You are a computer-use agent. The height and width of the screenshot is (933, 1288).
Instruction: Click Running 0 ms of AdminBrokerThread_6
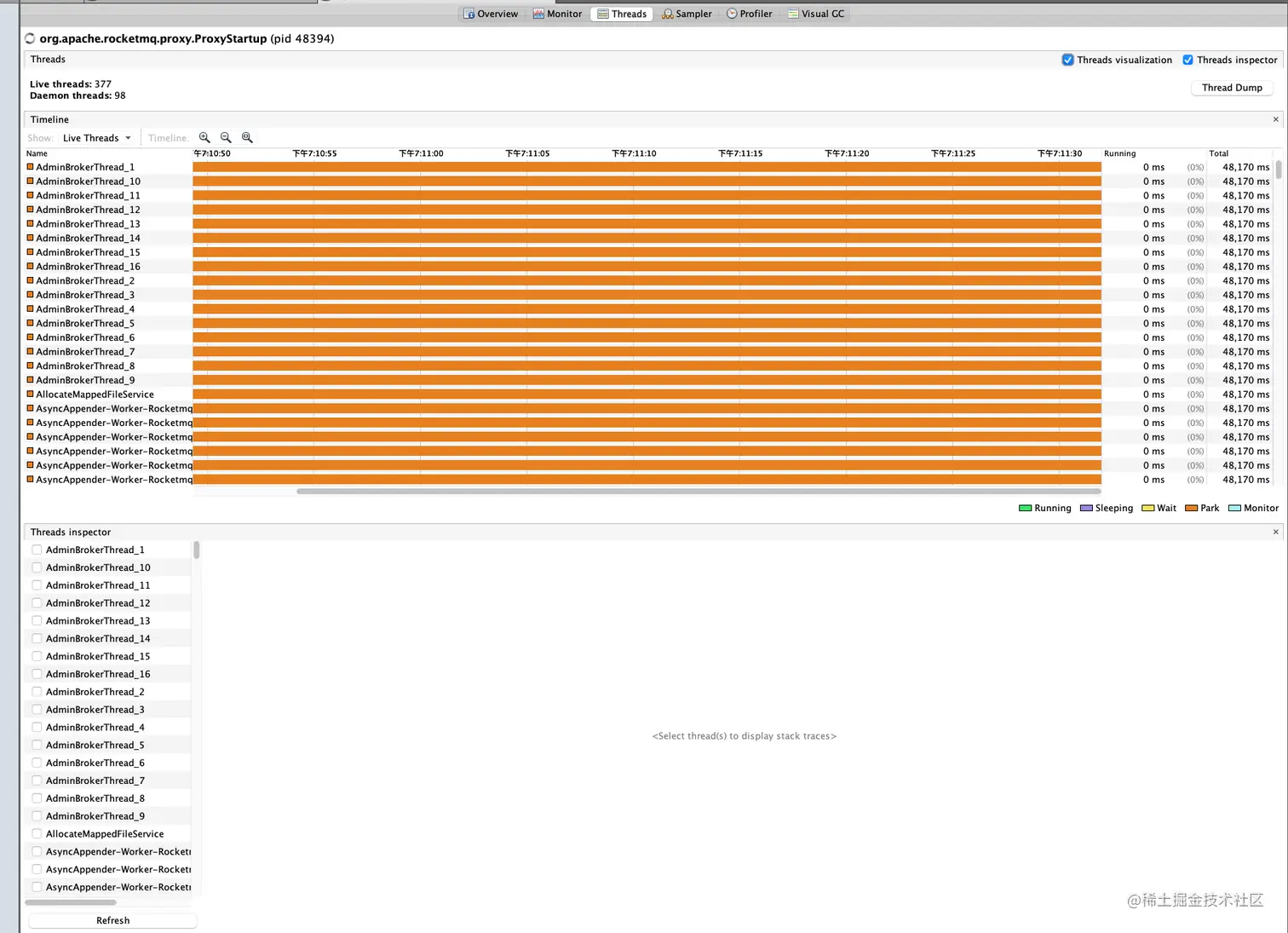(x=1153, y=337)
